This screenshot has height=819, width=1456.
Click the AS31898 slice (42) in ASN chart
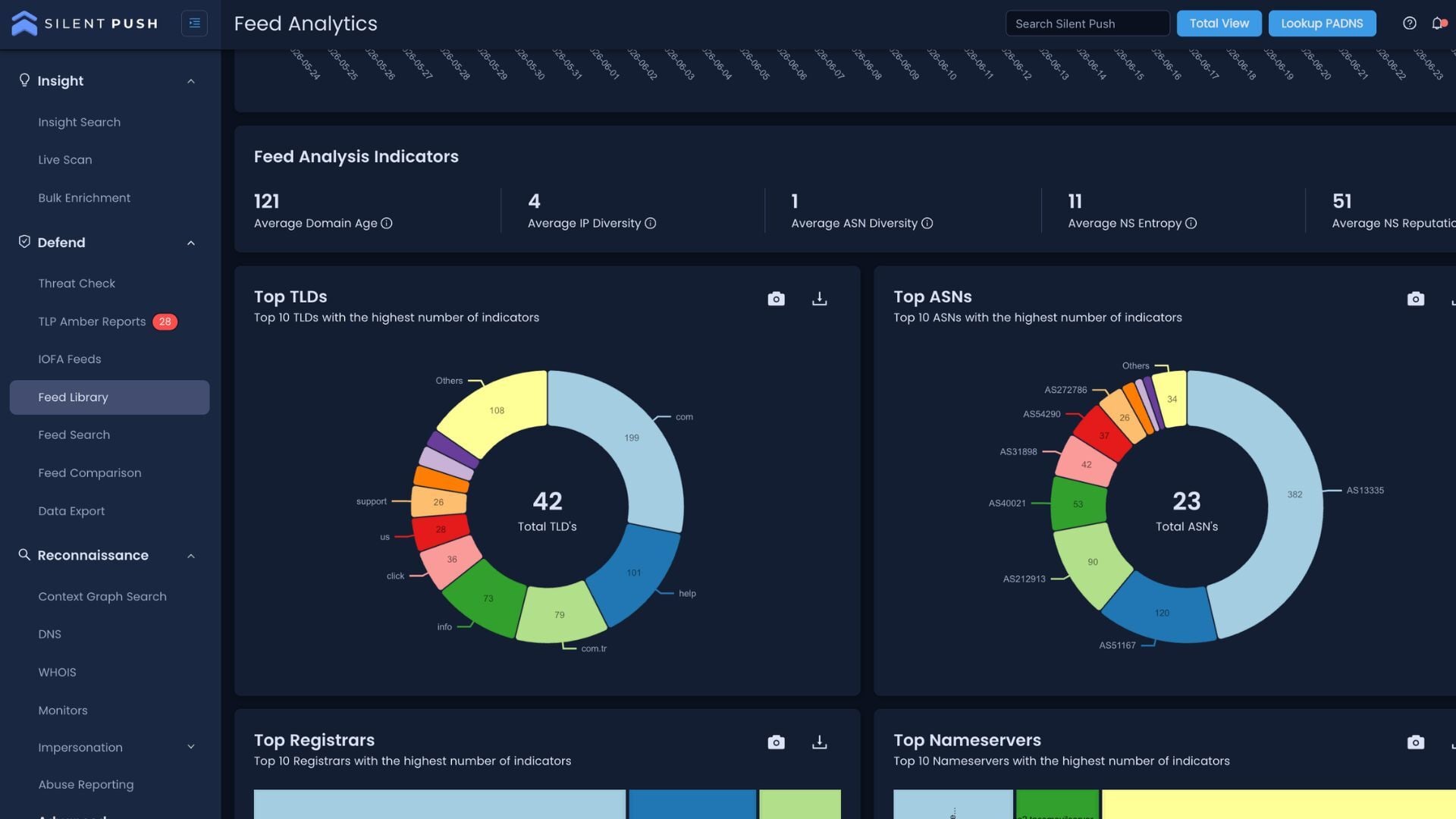pyautogui.click(x=1085, y=463)
